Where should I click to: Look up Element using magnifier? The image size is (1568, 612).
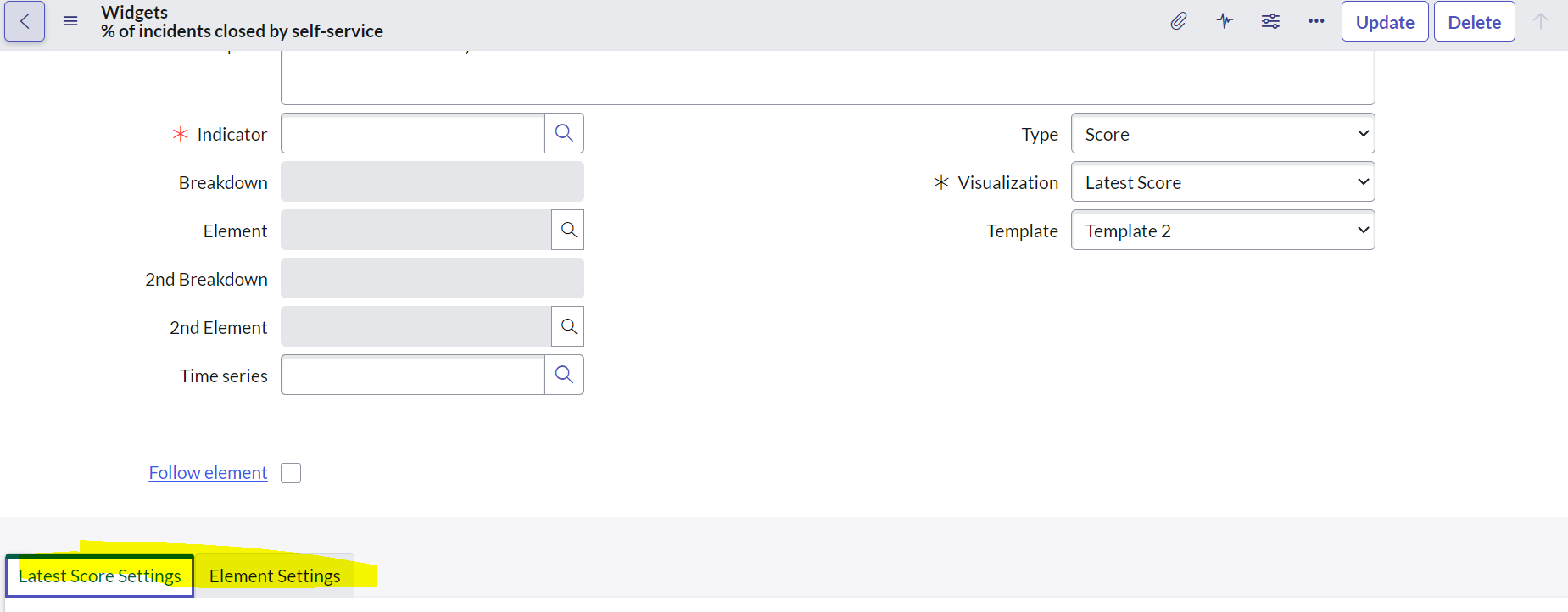point(568,230)
